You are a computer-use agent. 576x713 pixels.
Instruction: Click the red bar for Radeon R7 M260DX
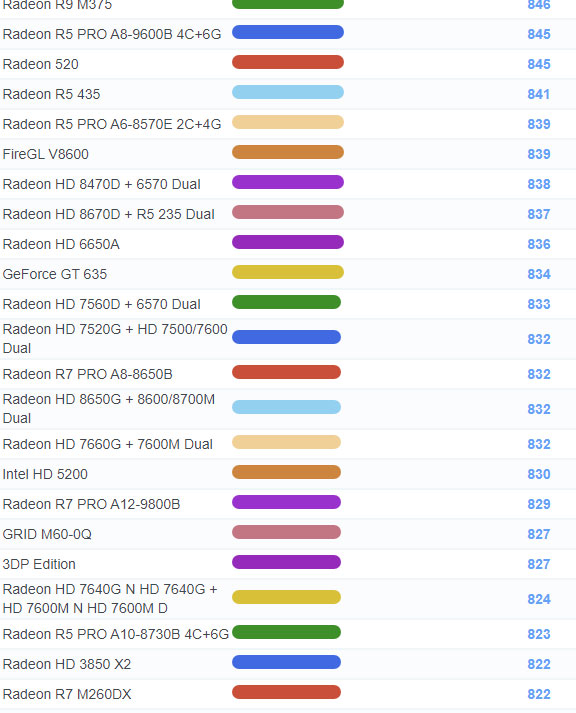[286, 693]
